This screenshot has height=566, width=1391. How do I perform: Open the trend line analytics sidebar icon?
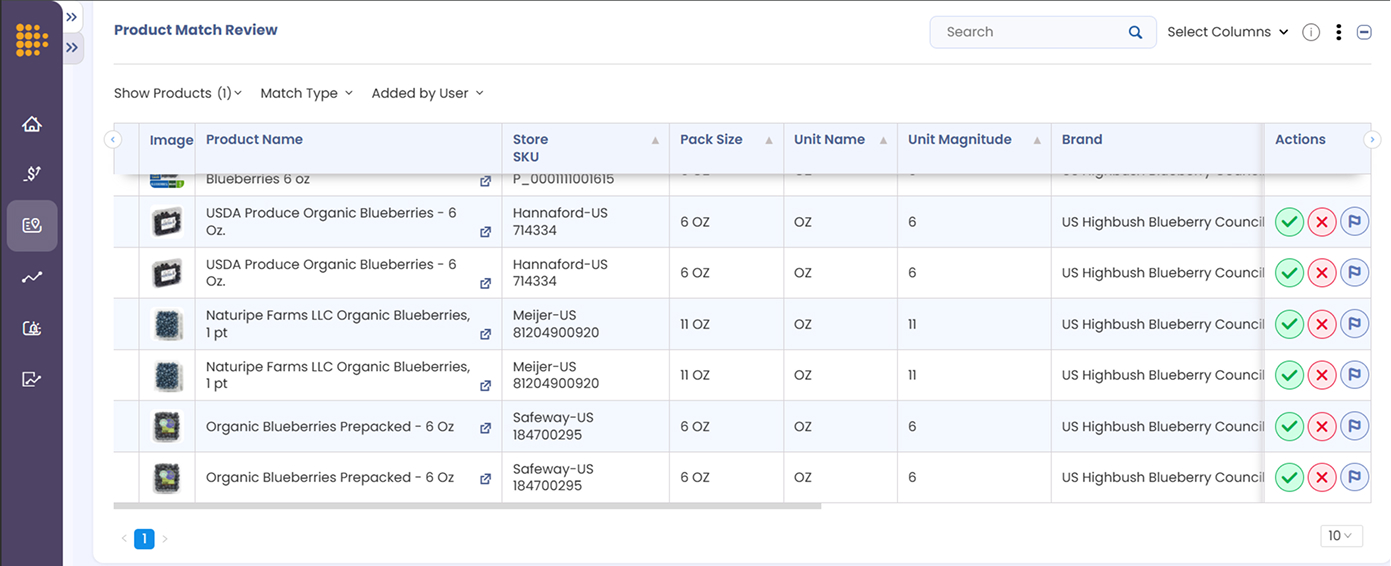(x=32, y=277)
